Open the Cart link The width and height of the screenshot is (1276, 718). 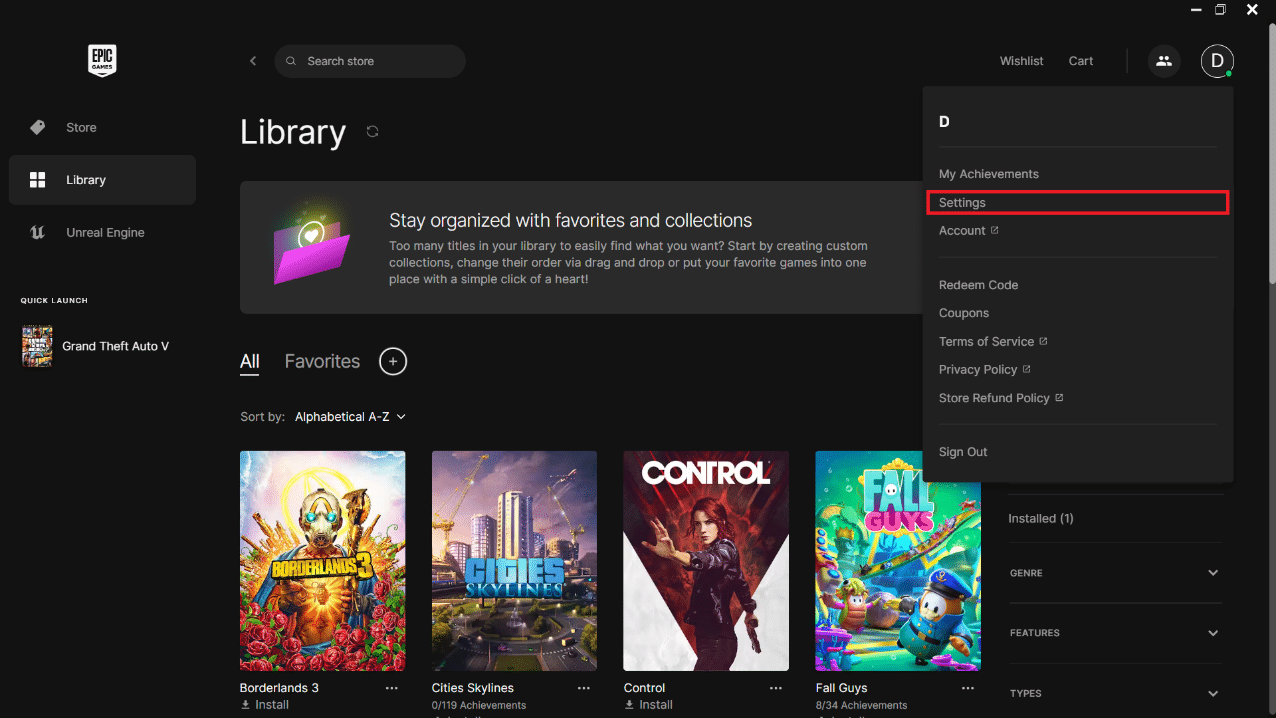coord(1081,61)
